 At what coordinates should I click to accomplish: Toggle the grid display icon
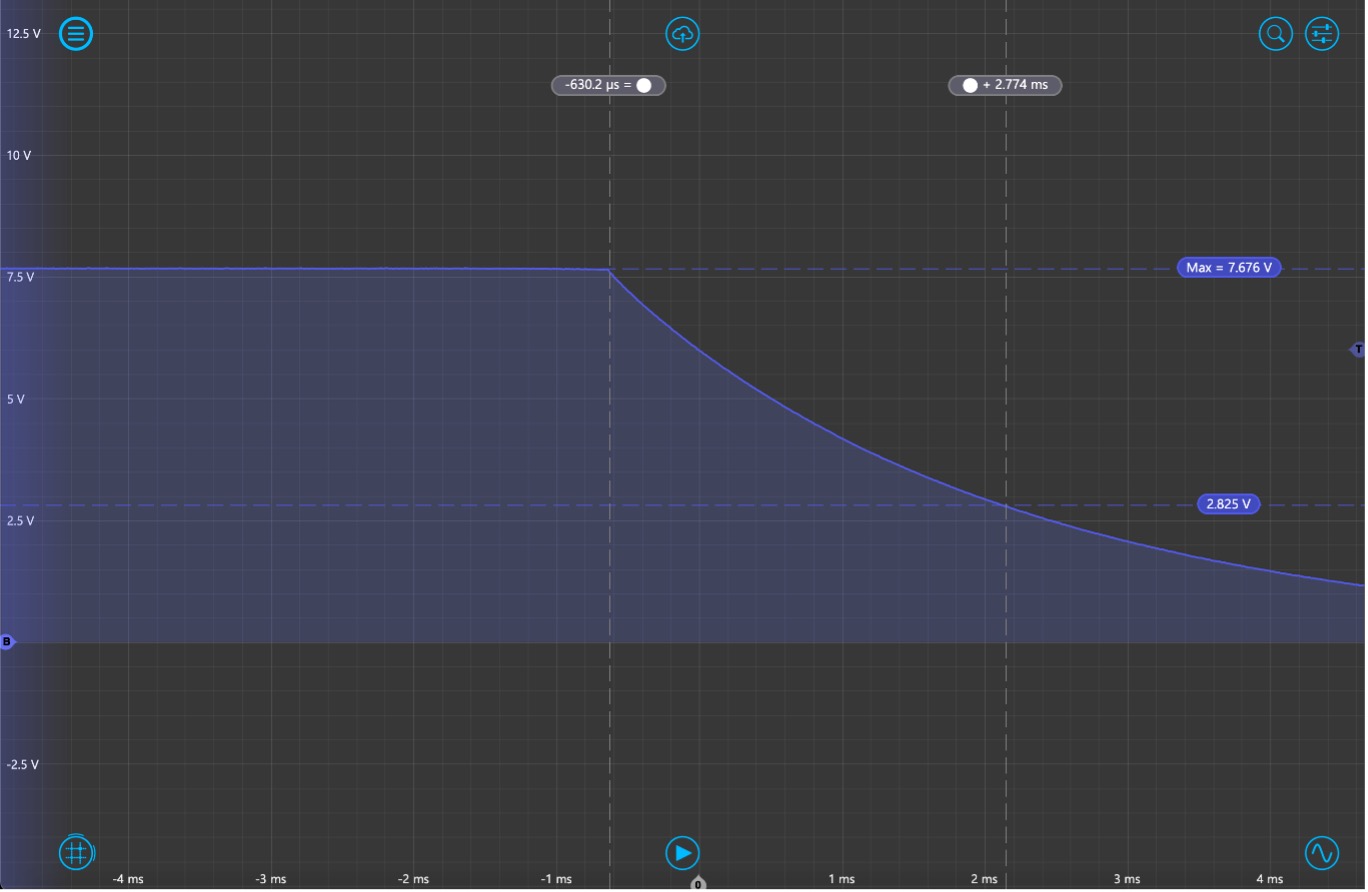coord(76,853)
